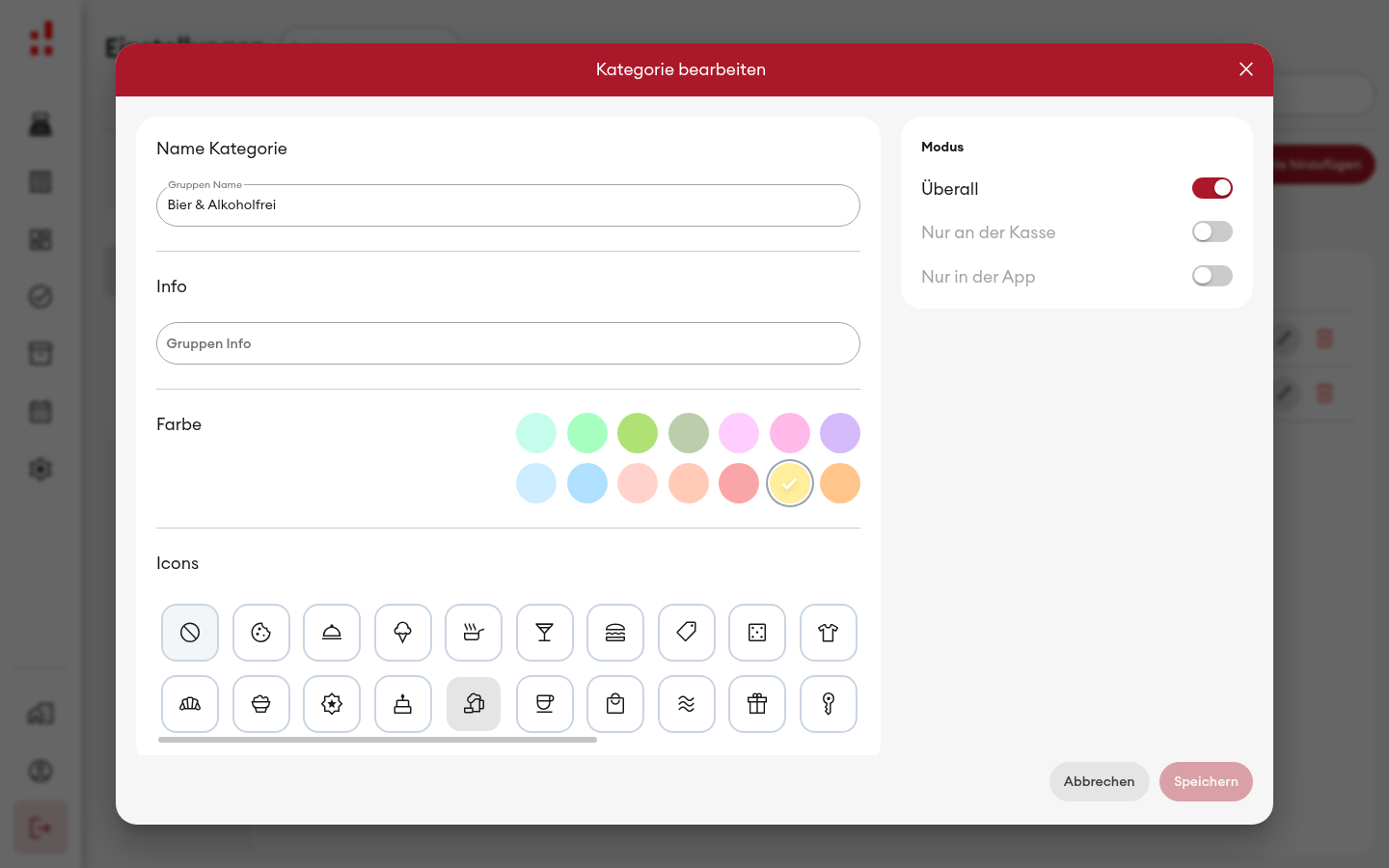Select the shopping bag icon
The height and width of the screenshot is (868, 1389).
click(615, 704)
